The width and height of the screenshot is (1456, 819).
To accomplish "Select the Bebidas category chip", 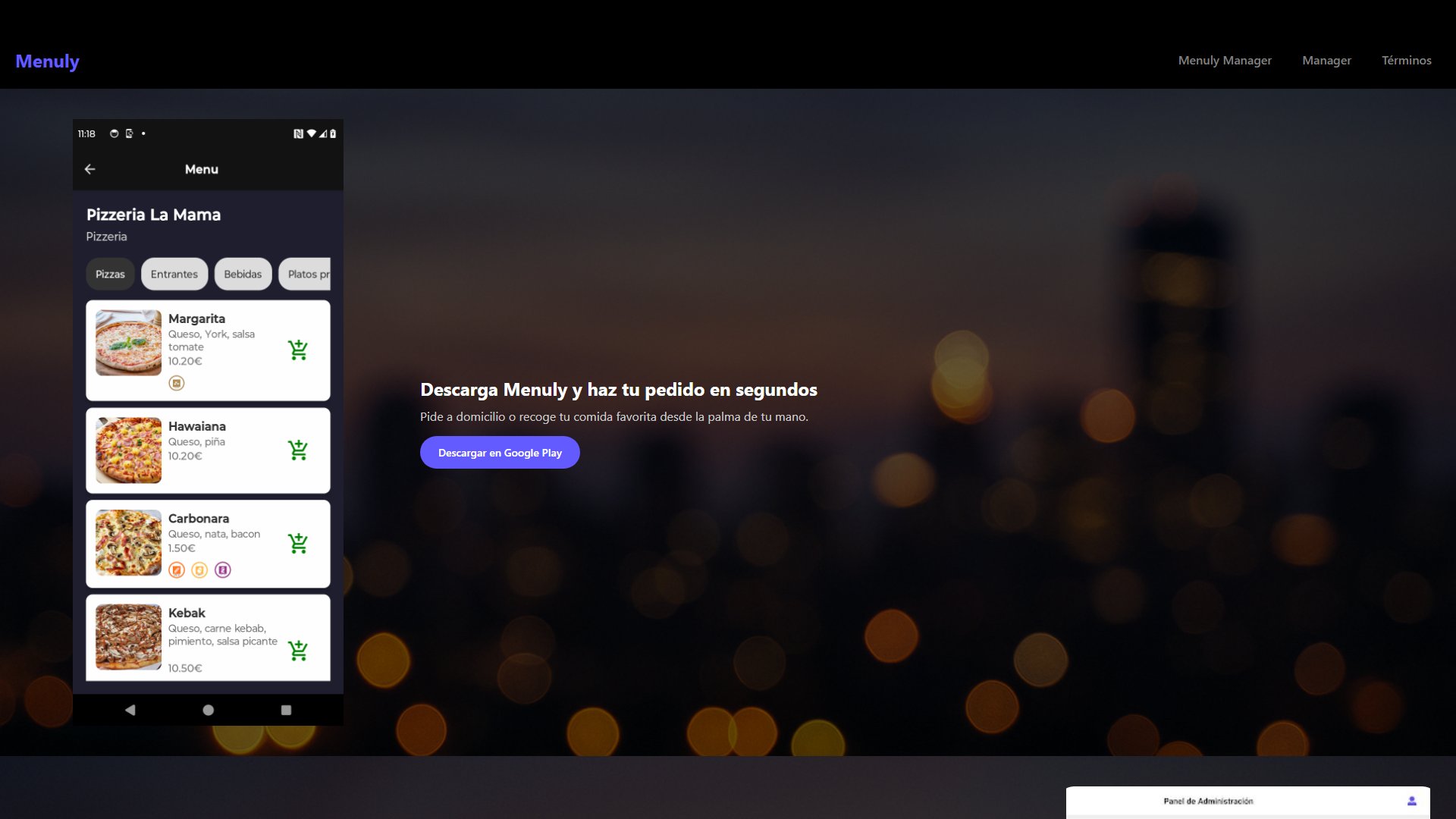I will pos(243,274).
